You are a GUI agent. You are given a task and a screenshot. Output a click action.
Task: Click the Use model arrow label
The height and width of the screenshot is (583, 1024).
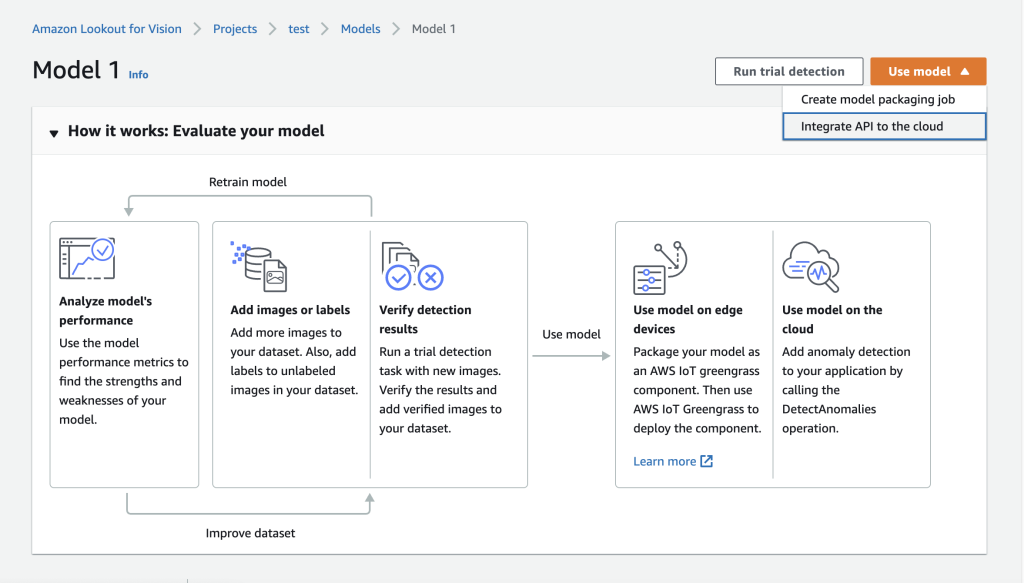tap(571, 334)
